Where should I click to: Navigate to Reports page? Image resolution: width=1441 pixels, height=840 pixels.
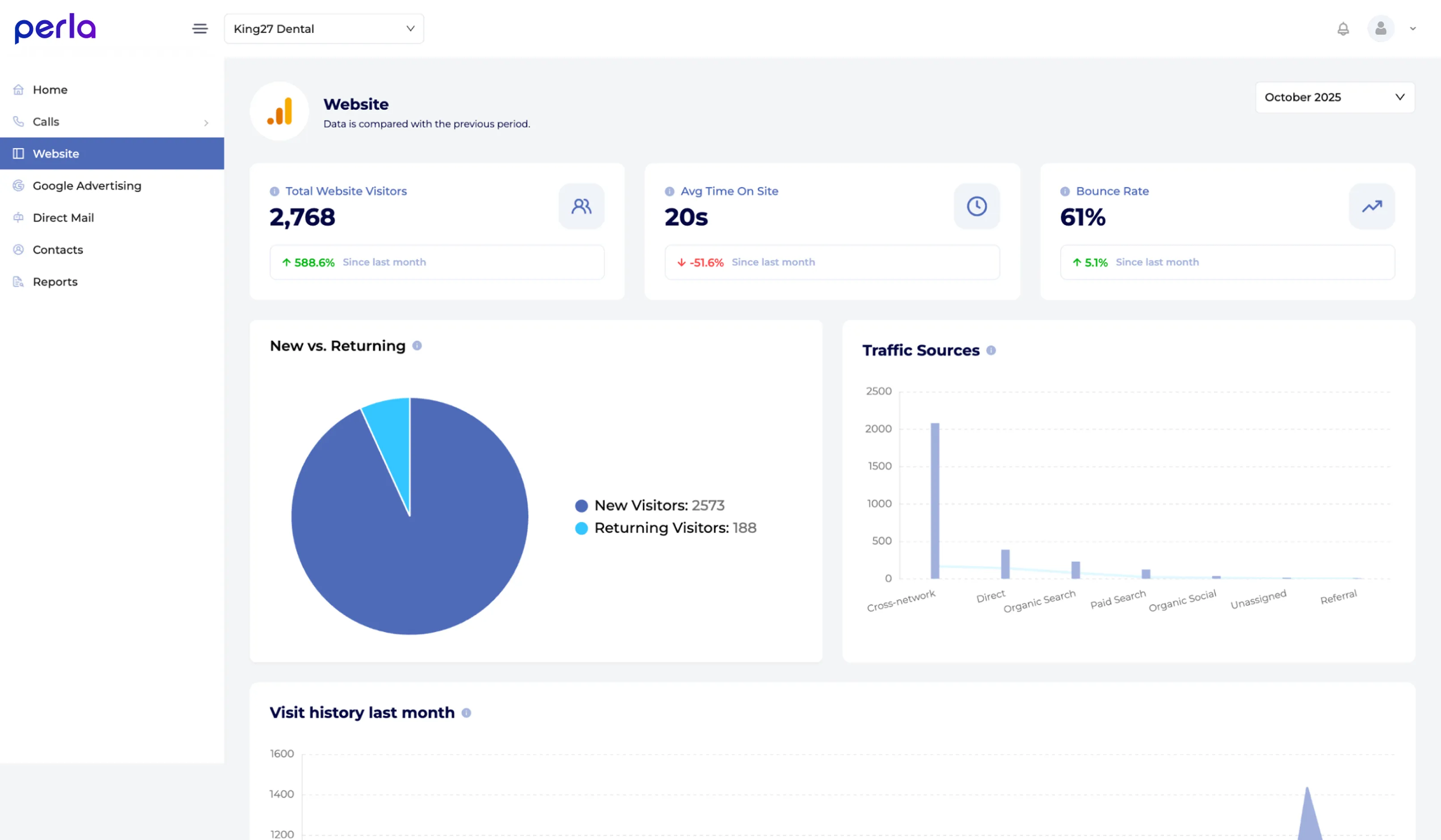click(x=55, y=282)
